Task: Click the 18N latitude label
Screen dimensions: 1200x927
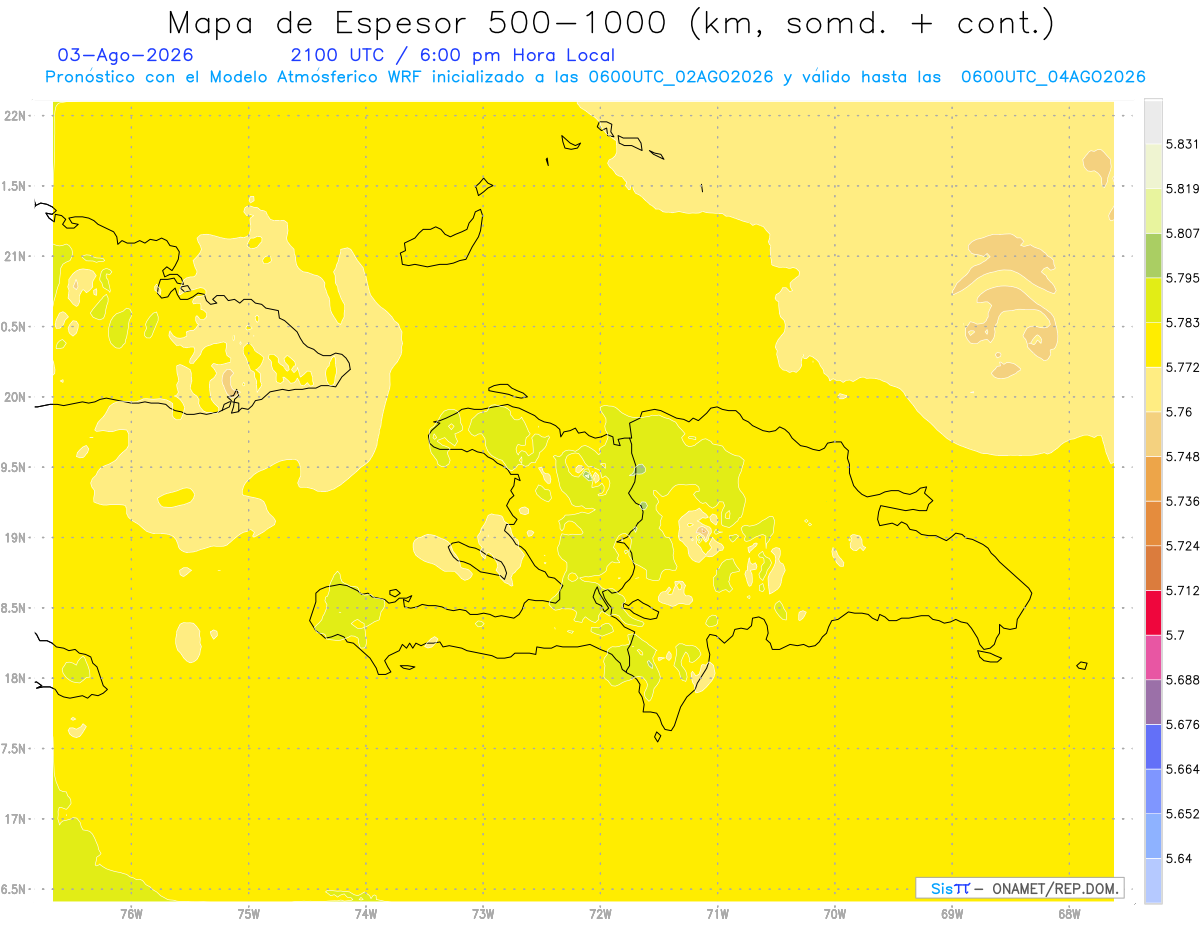Action: click(x=14, y=678)
